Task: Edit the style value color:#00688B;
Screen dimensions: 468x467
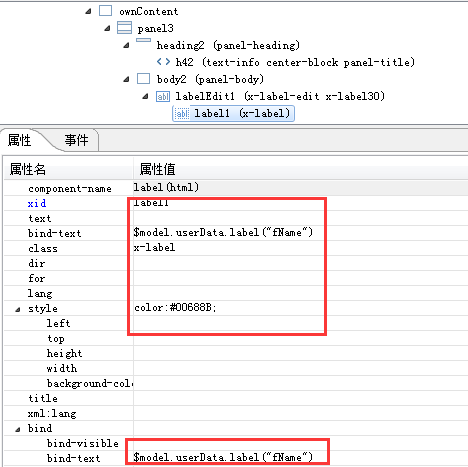Action: (x=301, y=308)
